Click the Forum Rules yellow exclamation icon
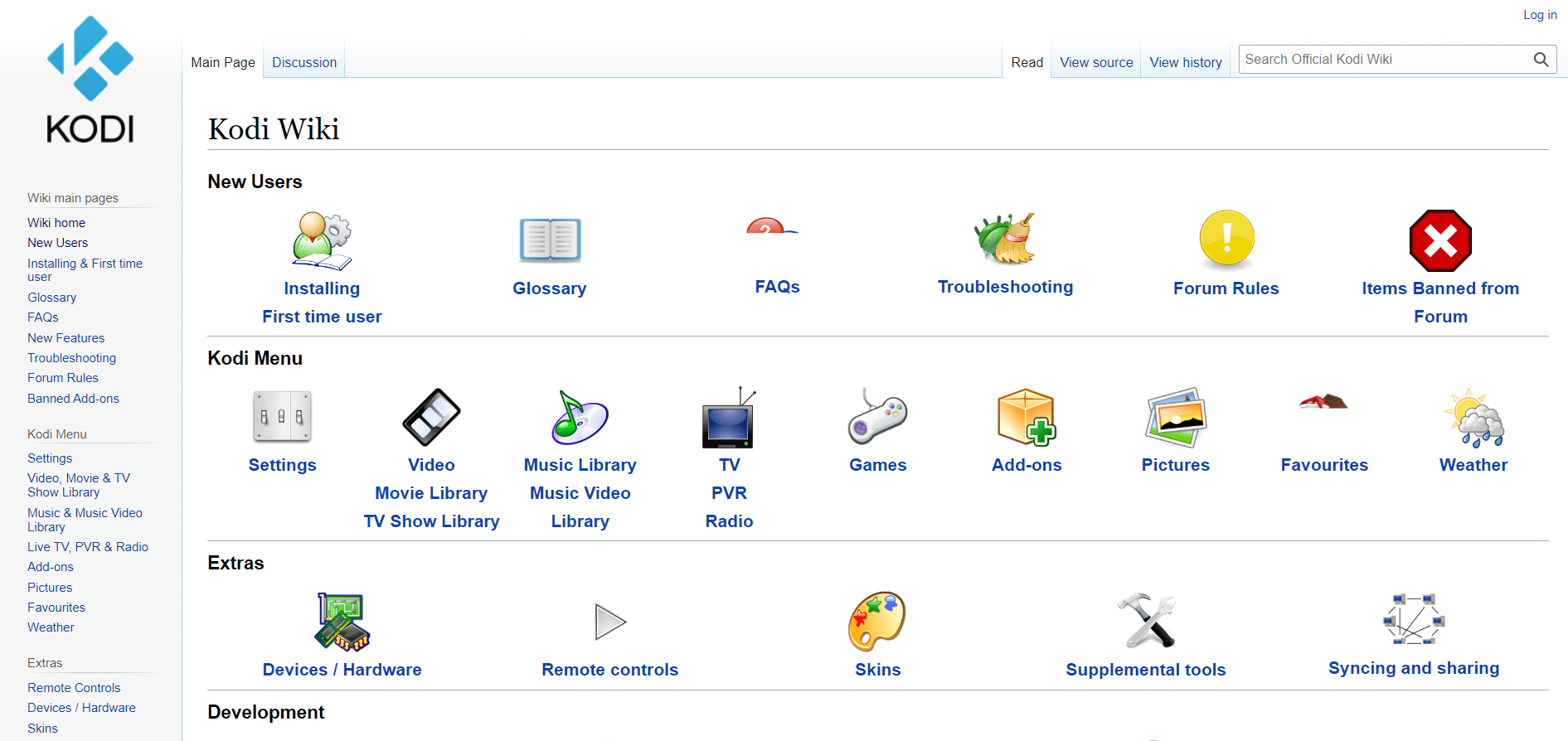The image size is (1568, 741). (1226, 240)
